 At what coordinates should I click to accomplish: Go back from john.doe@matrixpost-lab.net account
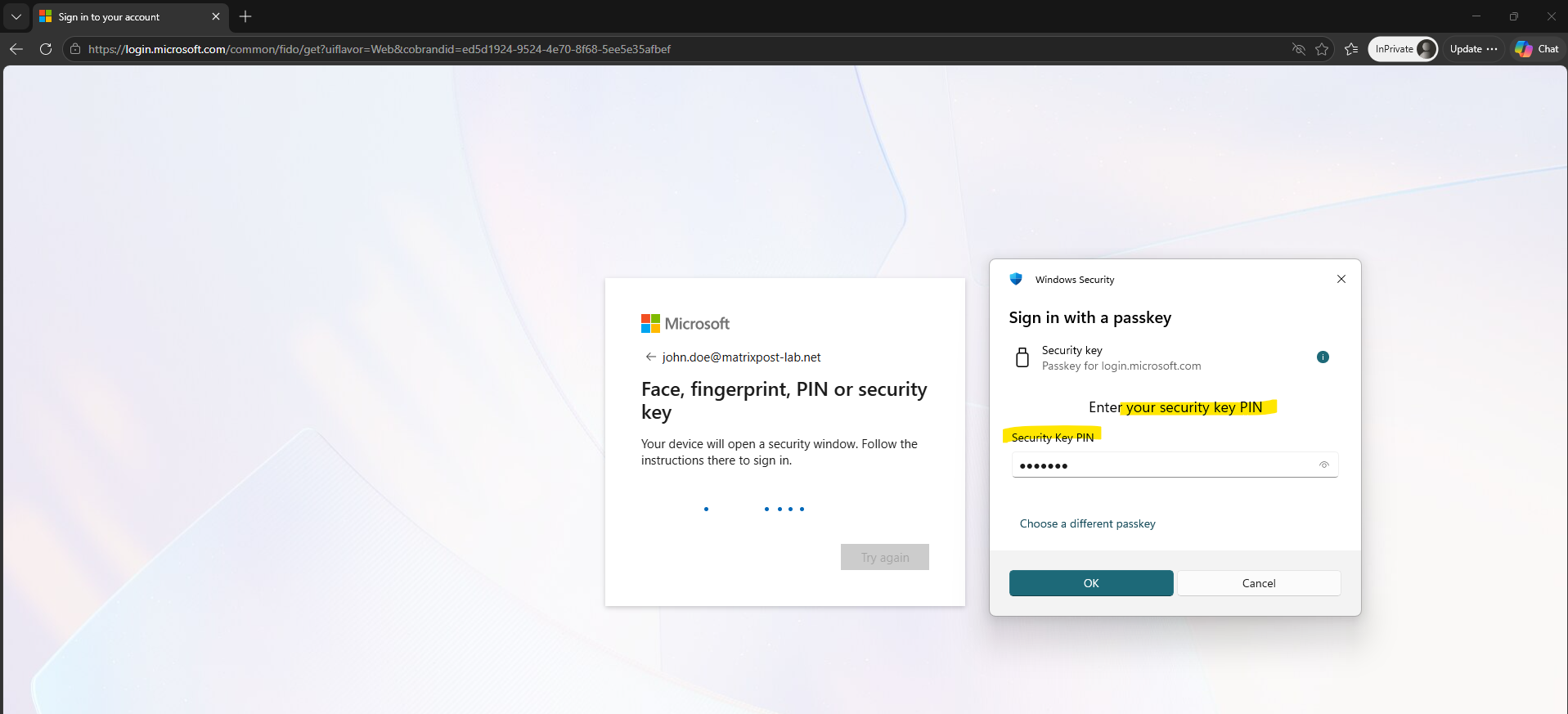coord(651,357)
